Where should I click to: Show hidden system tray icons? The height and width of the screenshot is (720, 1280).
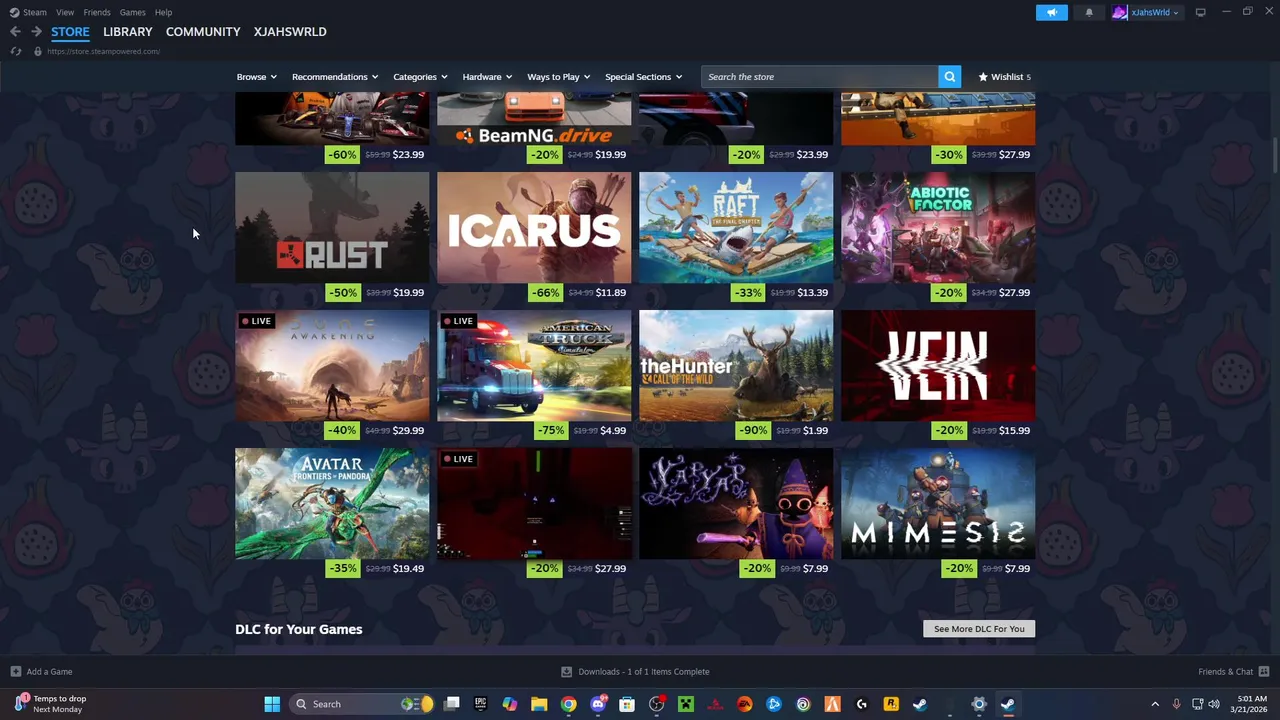[x=1155, y=704]
